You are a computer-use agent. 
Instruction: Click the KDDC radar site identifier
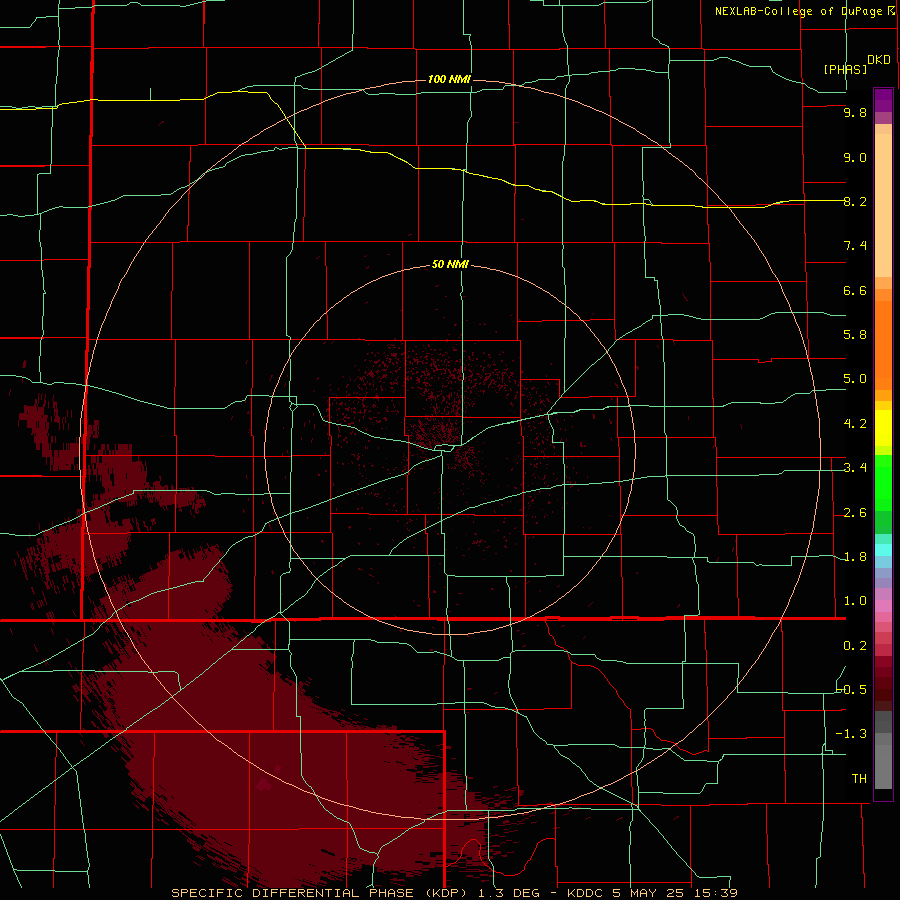(585, 893)
